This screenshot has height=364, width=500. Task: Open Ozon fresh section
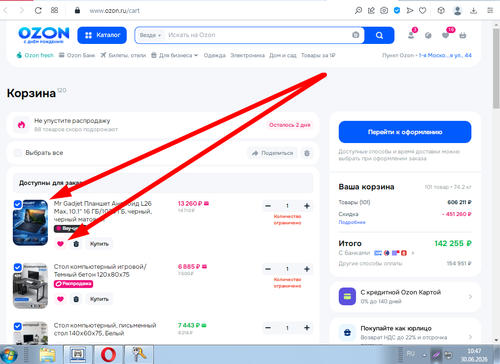click(x=35, y=55)
